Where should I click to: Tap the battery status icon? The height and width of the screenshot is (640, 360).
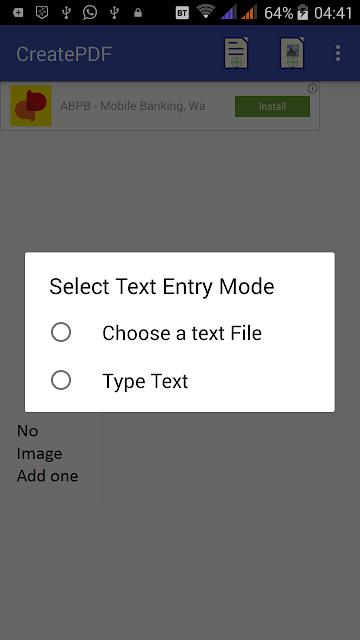302,13
